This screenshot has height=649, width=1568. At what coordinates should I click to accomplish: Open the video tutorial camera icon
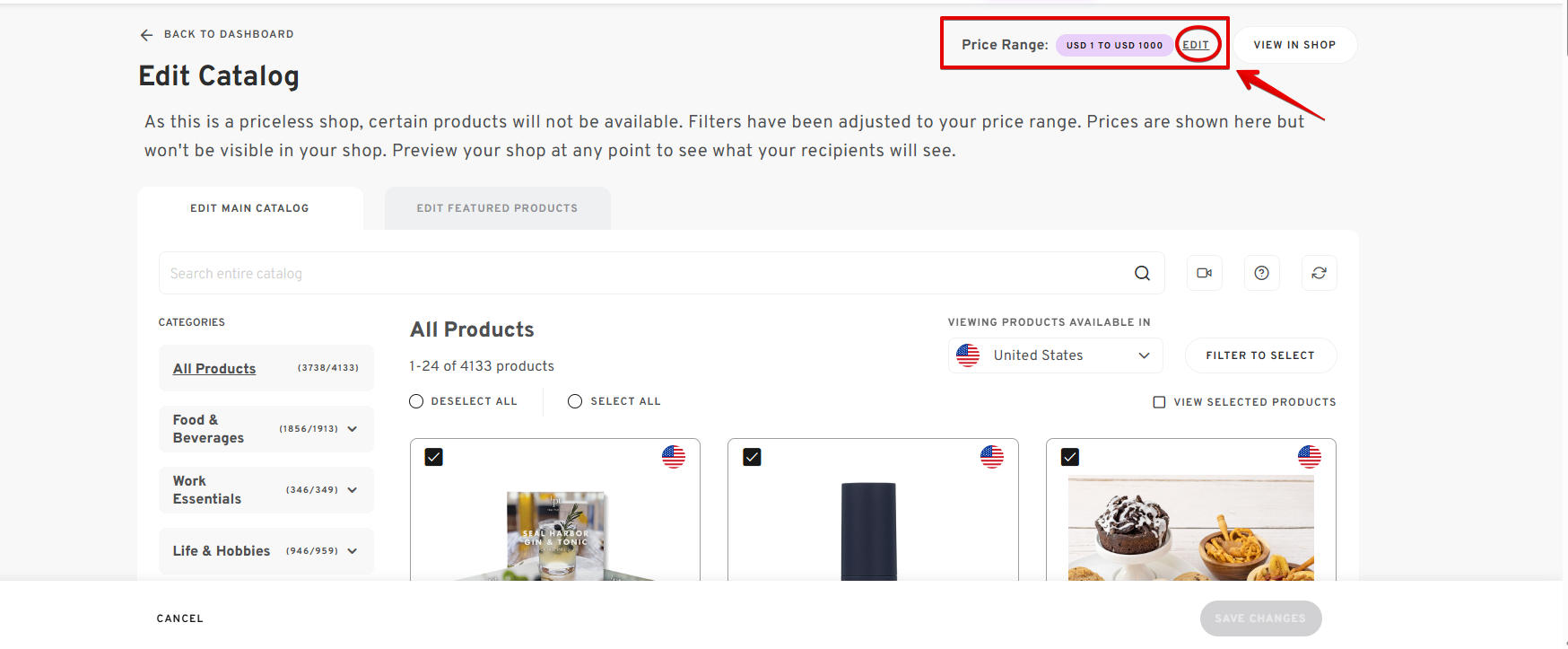click(1204, 273)
